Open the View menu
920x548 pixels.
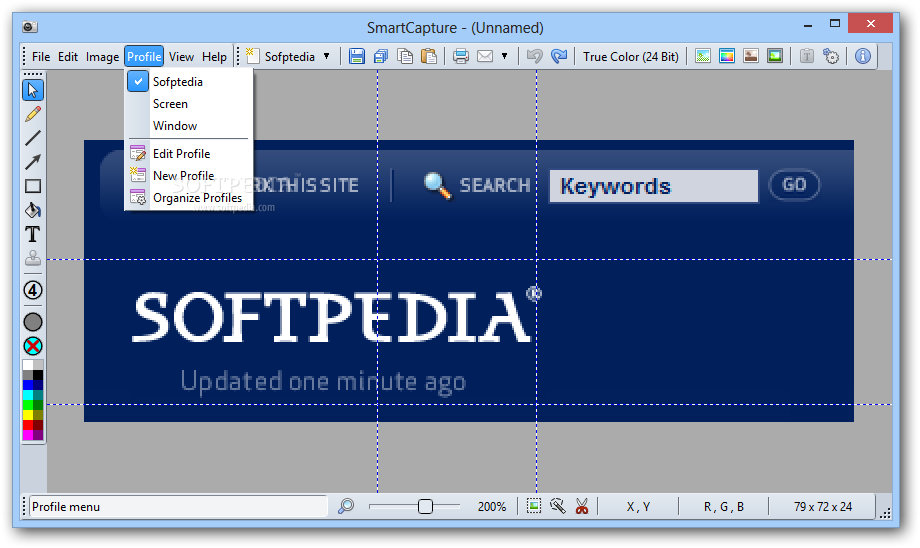tap(181, 56)
